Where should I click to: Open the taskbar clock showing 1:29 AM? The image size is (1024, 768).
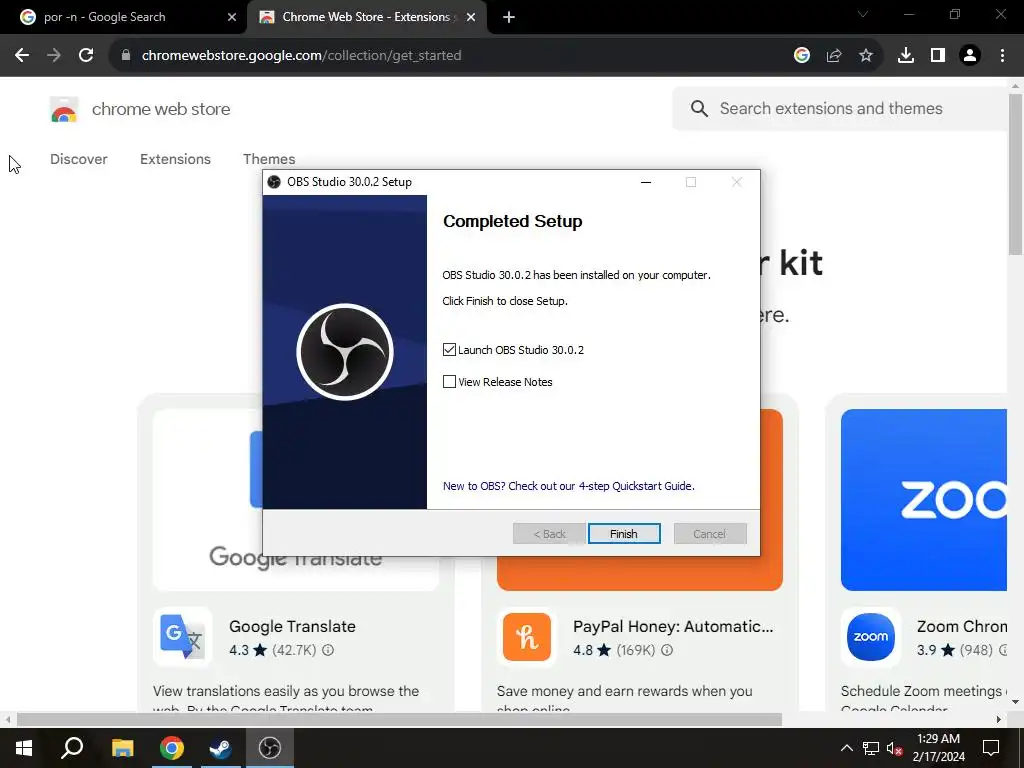point(938,748)
